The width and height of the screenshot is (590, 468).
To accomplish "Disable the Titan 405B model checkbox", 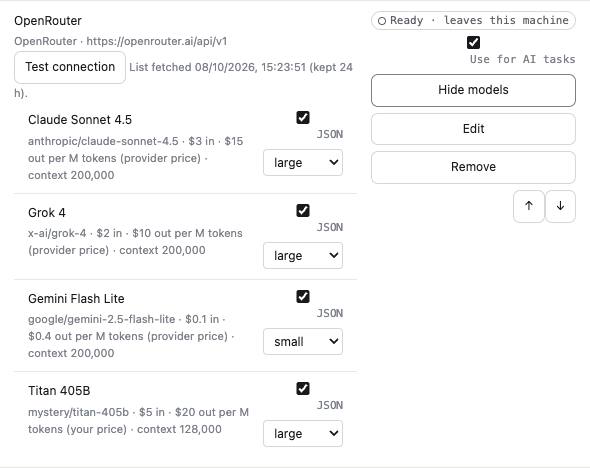I will (303, 389).
